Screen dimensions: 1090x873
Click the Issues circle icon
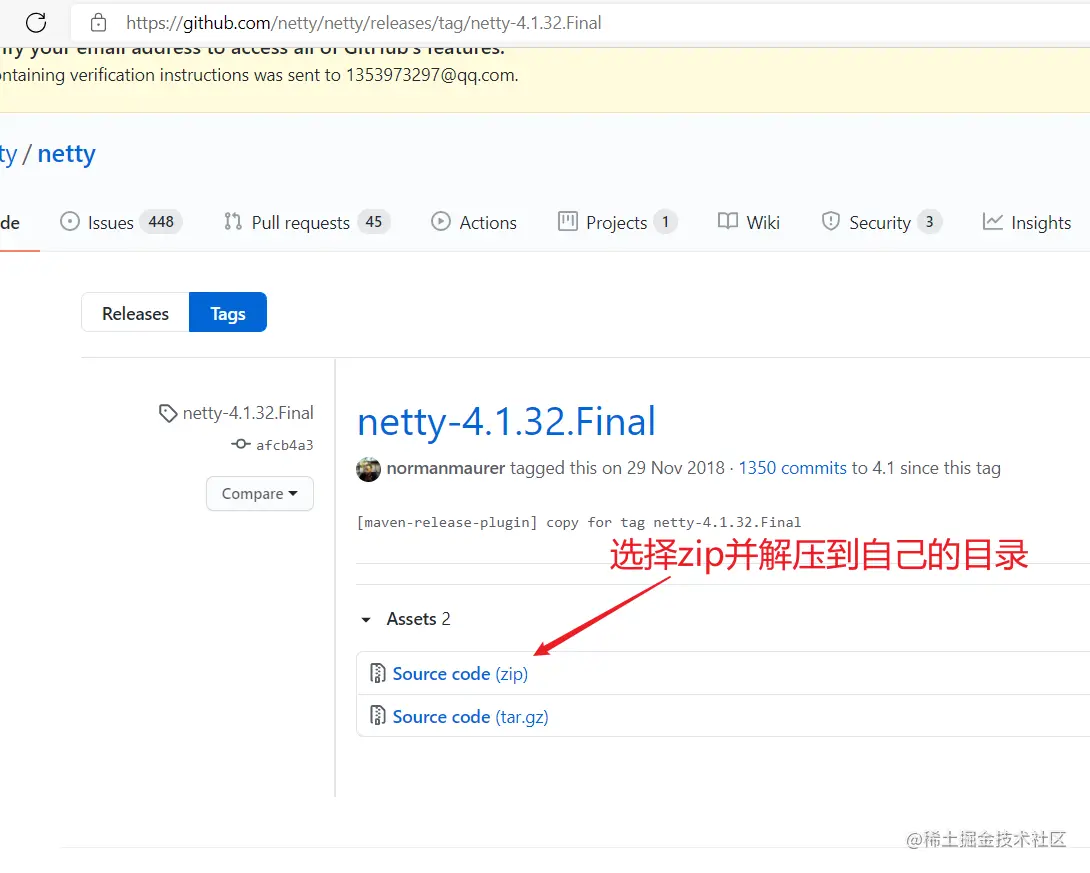click(68, 222)
